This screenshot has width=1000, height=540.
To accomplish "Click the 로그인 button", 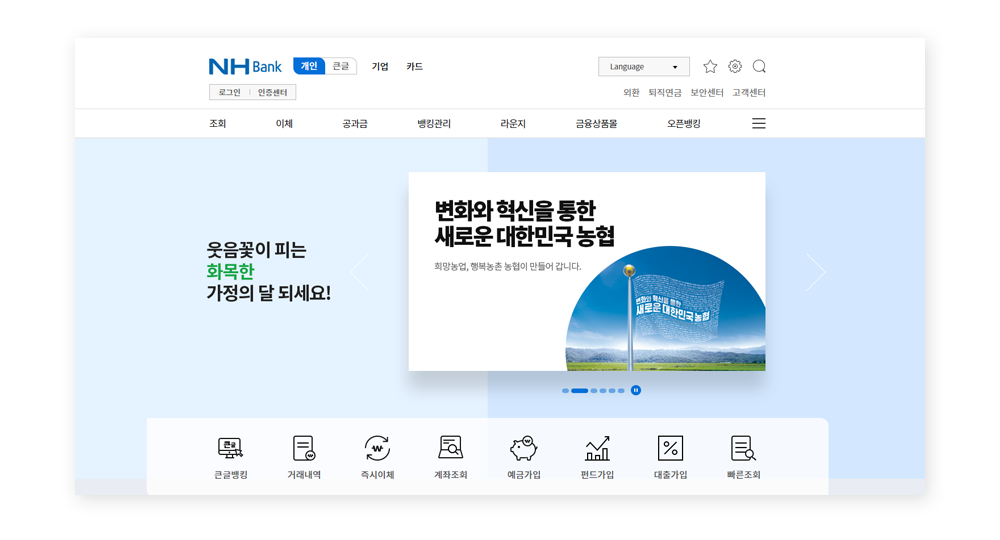I will click(230, 92).
